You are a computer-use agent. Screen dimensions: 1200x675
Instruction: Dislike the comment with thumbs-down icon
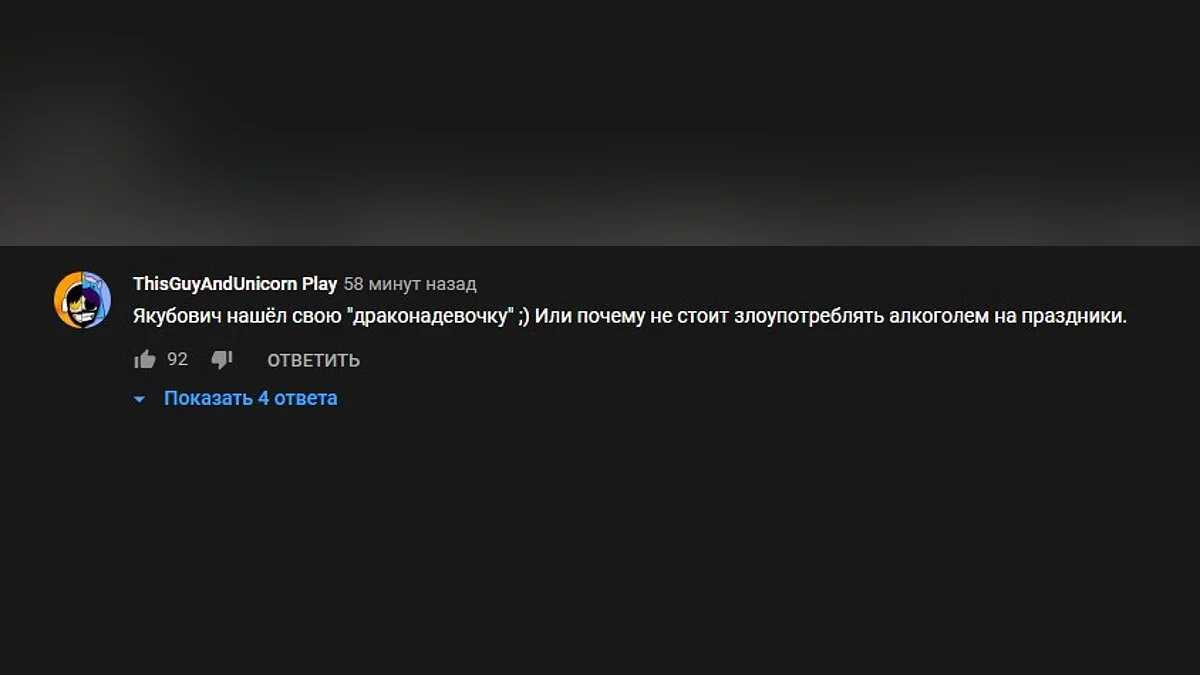click(x=222, y=360)
